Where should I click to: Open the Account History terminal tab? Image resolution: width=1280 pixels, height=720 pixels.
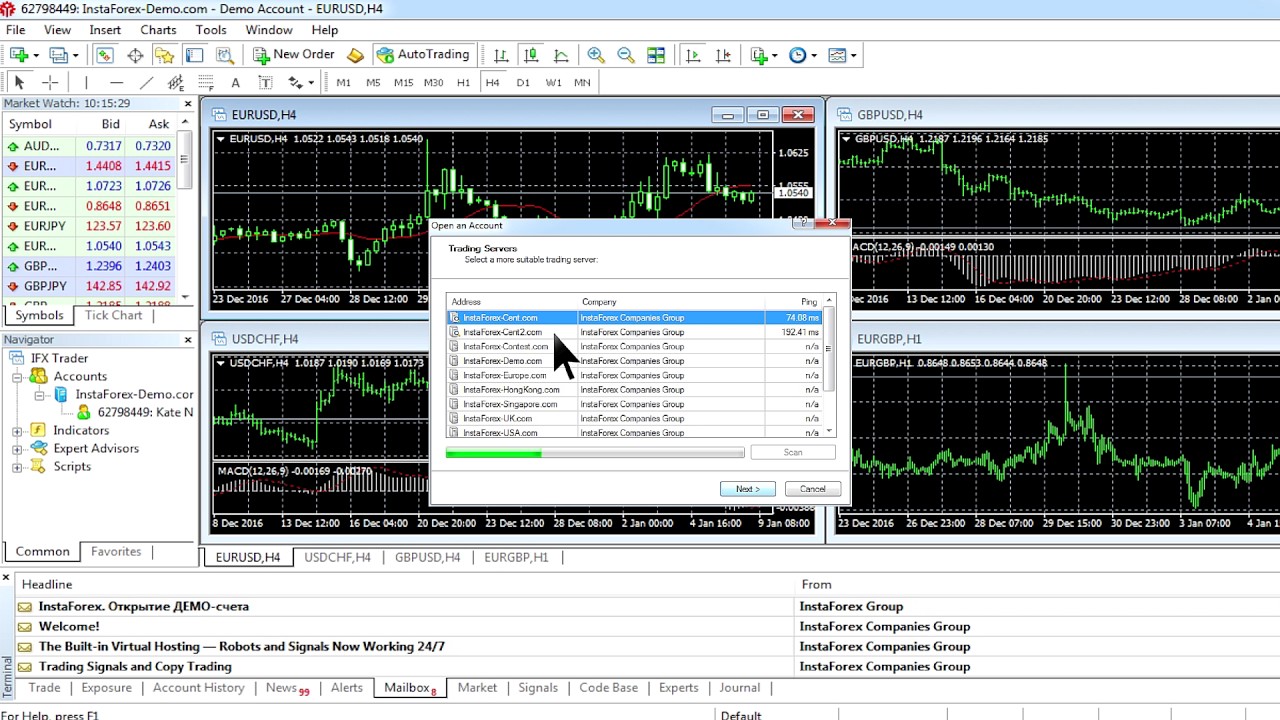click(x=198, y=688)
